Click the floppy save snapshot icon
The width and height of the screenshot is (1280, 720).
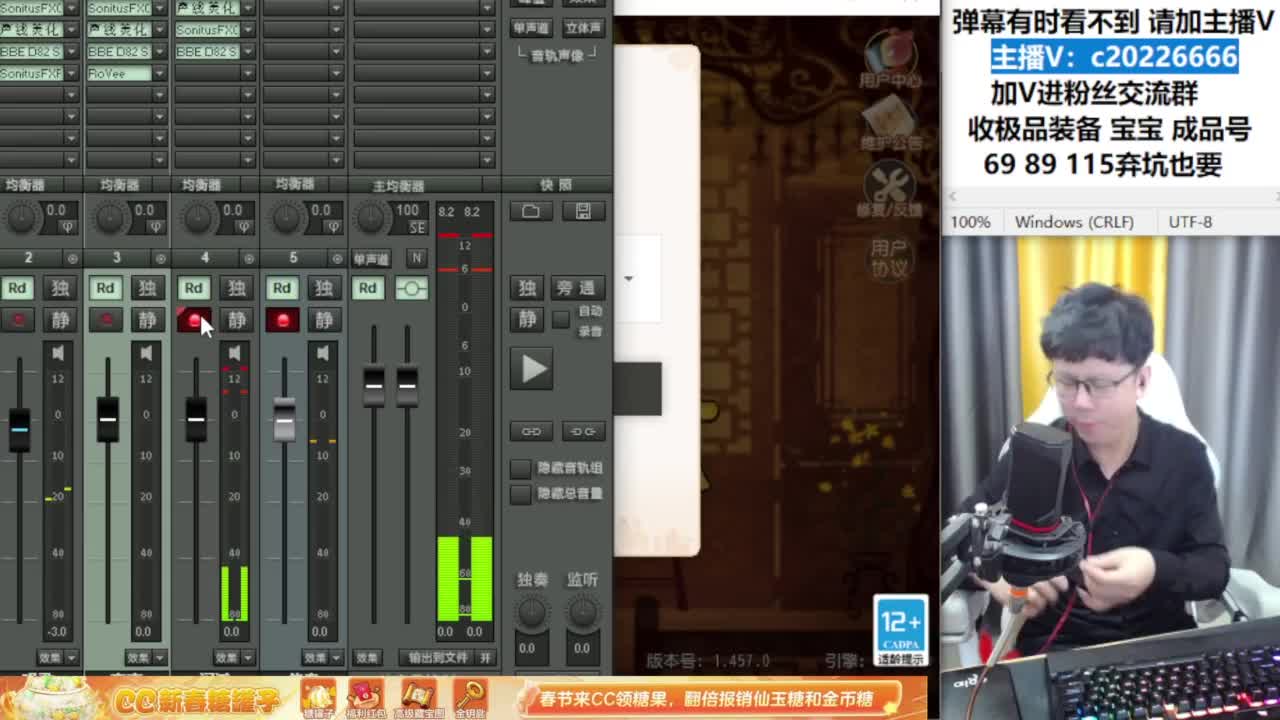pos(583,211)
